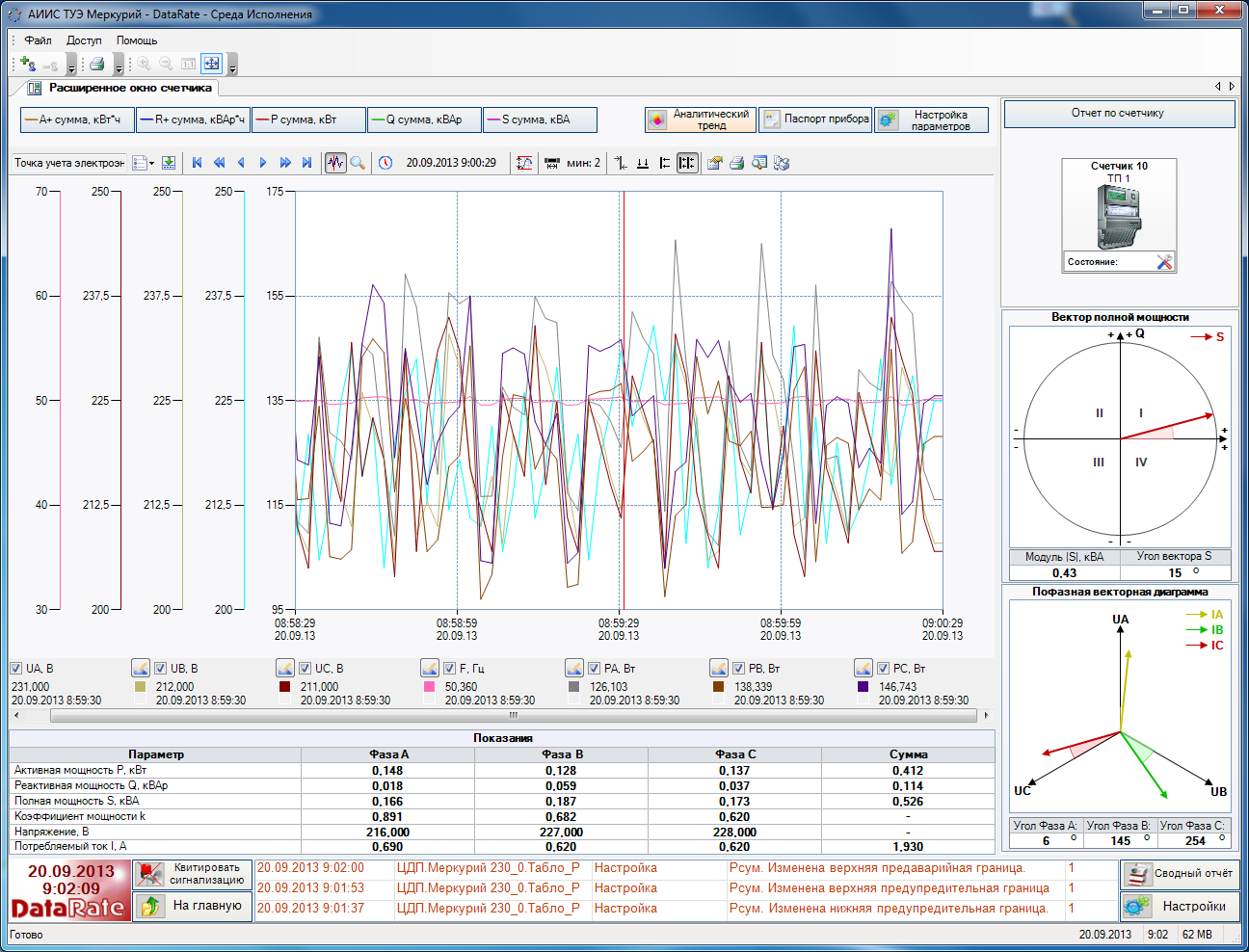Click the UB, В olive color swatch

[x=141, y=687]
